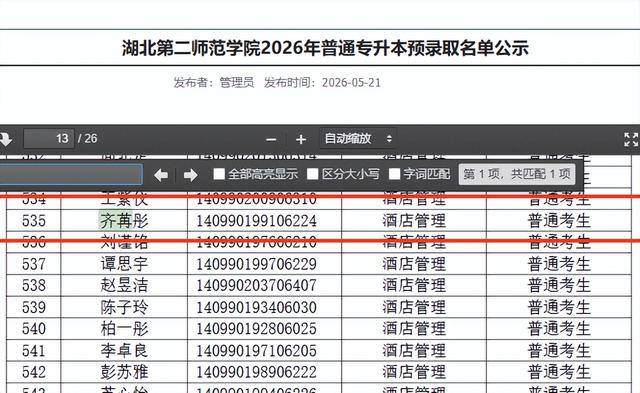Click the zoom out minus icon
Image resolution: width=640 pixels, height=393 pixels.
tap(271, 140)
